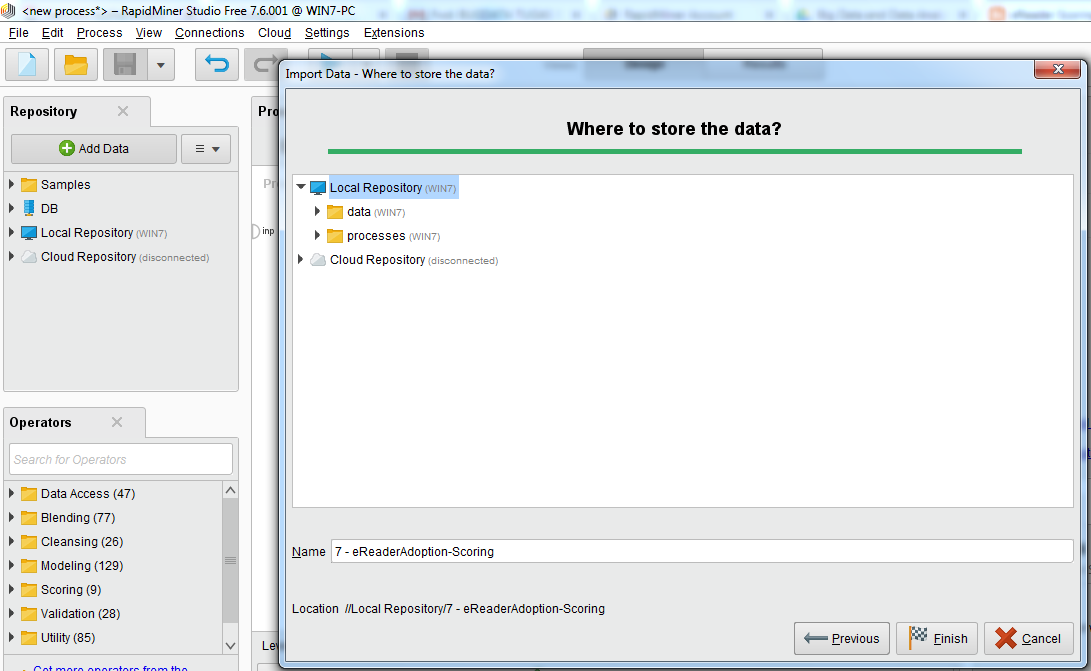This screenshot has height=671, width=1091.
Task: Create a new process with the toolbar icon
Action: (x=26, y=64)
